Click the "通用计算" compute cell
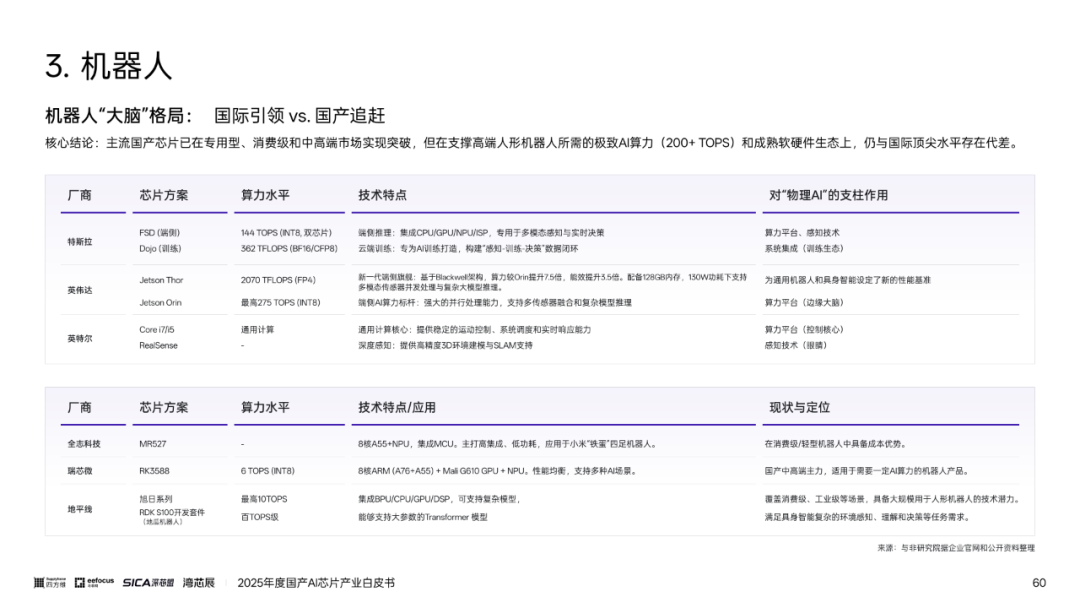This screenshot has width=1080, height=608. 258,330
